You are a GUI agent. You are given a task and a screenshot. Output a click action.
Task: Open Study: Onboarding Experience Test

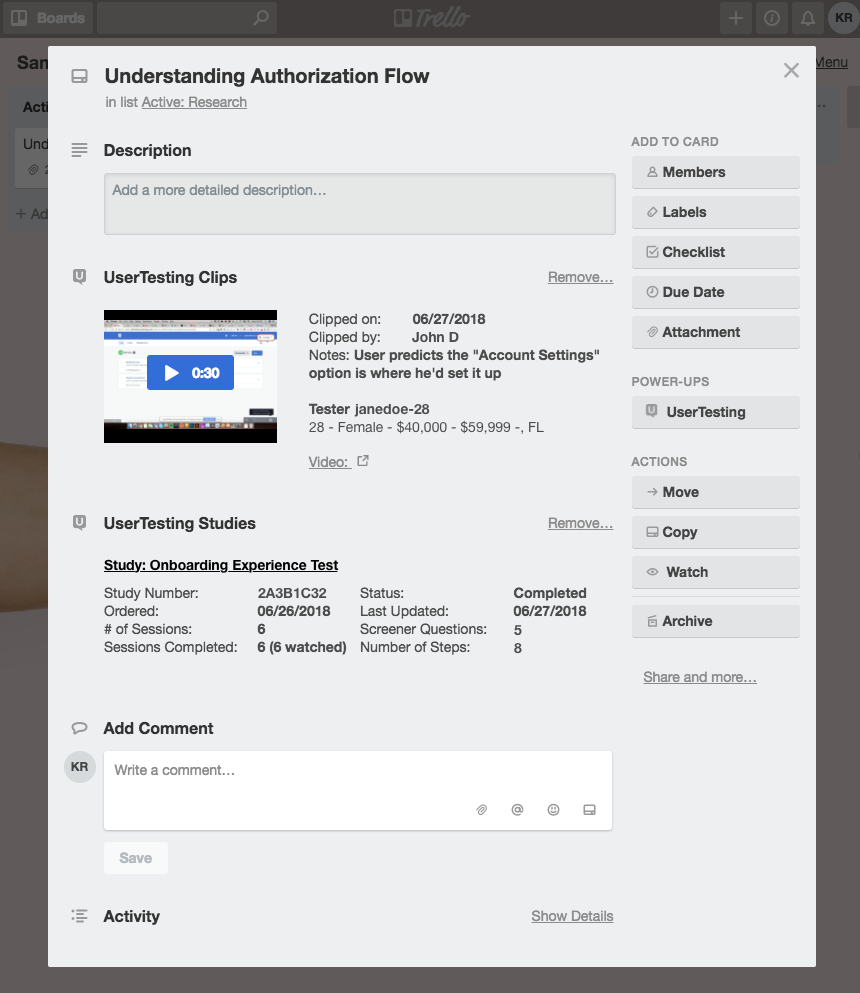[220, 565]
